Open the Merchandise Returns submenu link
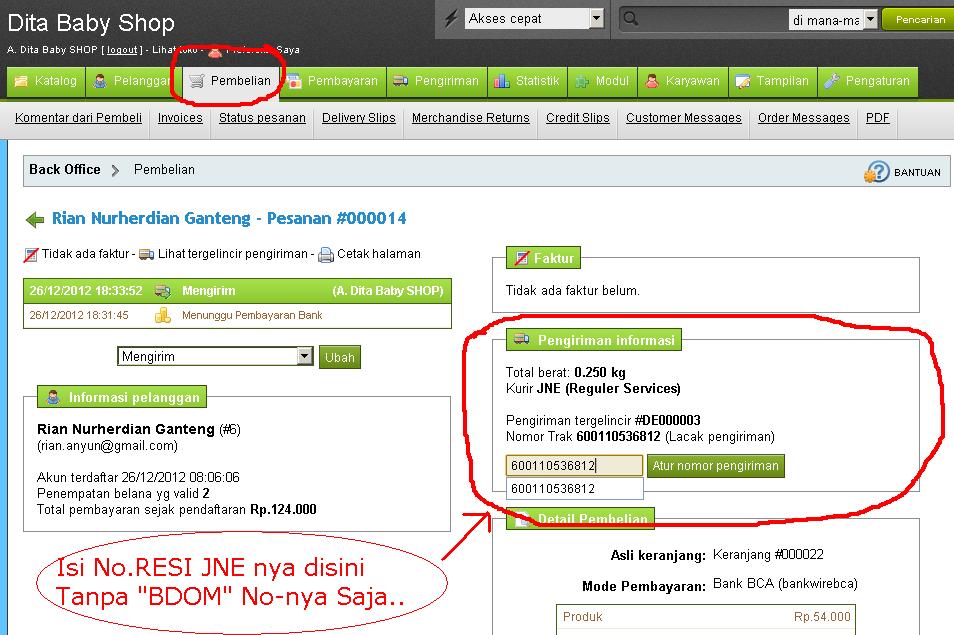954x635 pixels. [470, 117]
